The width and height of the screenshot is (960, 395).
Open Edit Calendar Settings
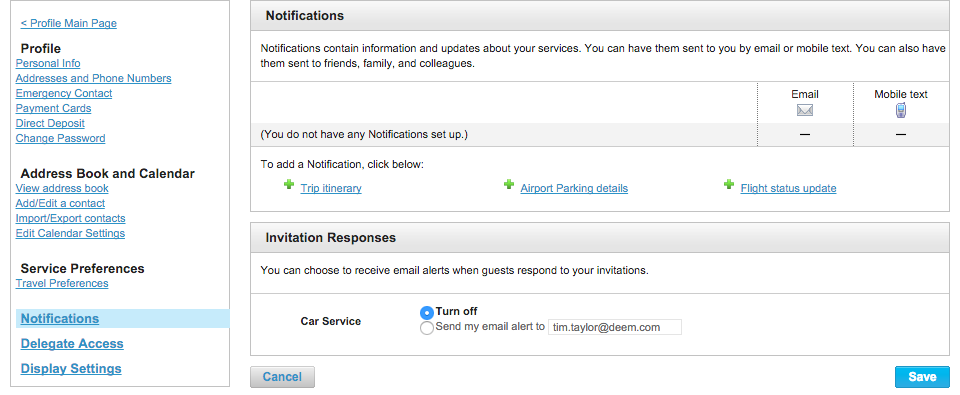click(70, 233)
